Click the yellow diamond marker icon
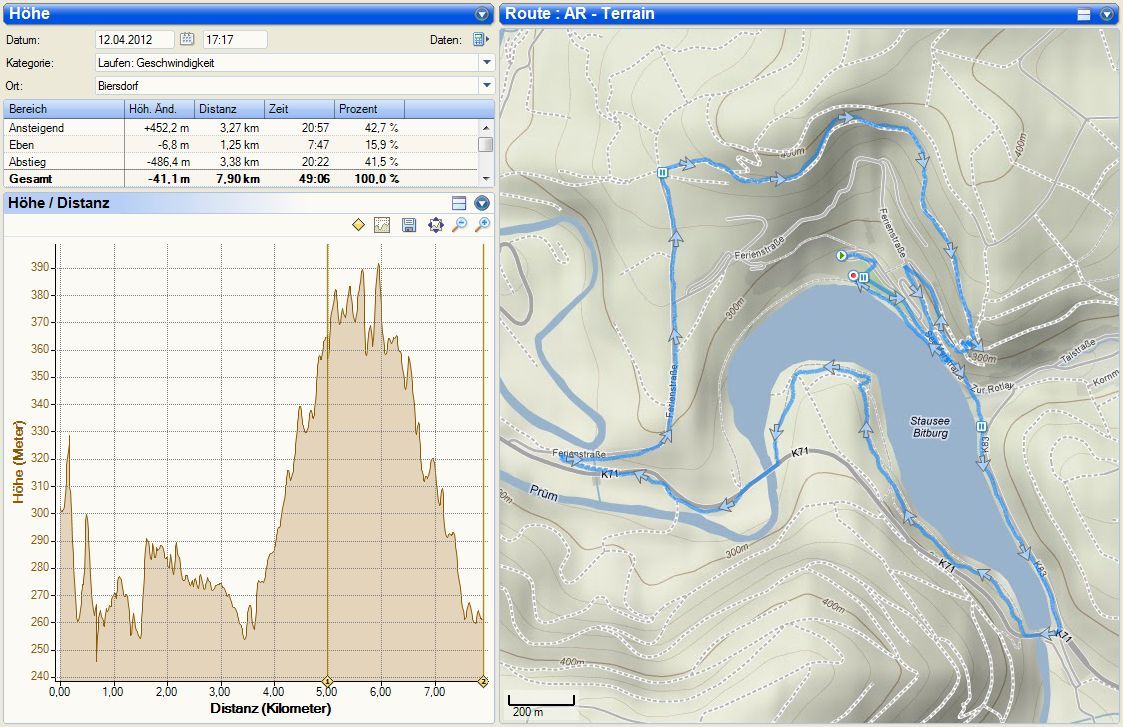The image size is (1123, 727). 358,226
